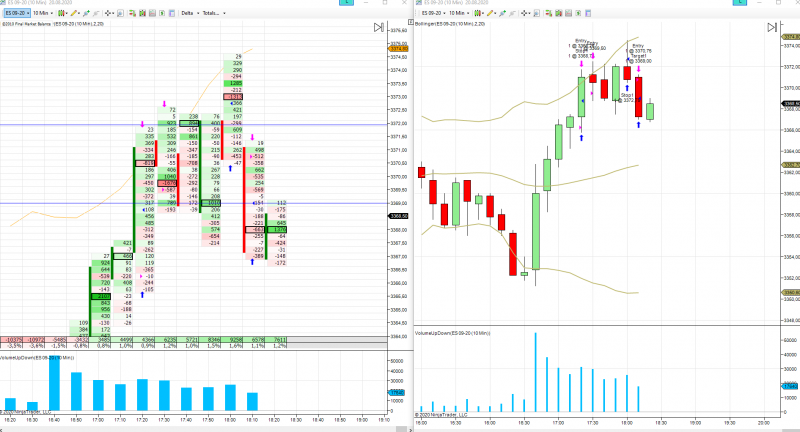
Task: Click zoom in icon in right chart toolbar
Action: [x=503, y=13]
